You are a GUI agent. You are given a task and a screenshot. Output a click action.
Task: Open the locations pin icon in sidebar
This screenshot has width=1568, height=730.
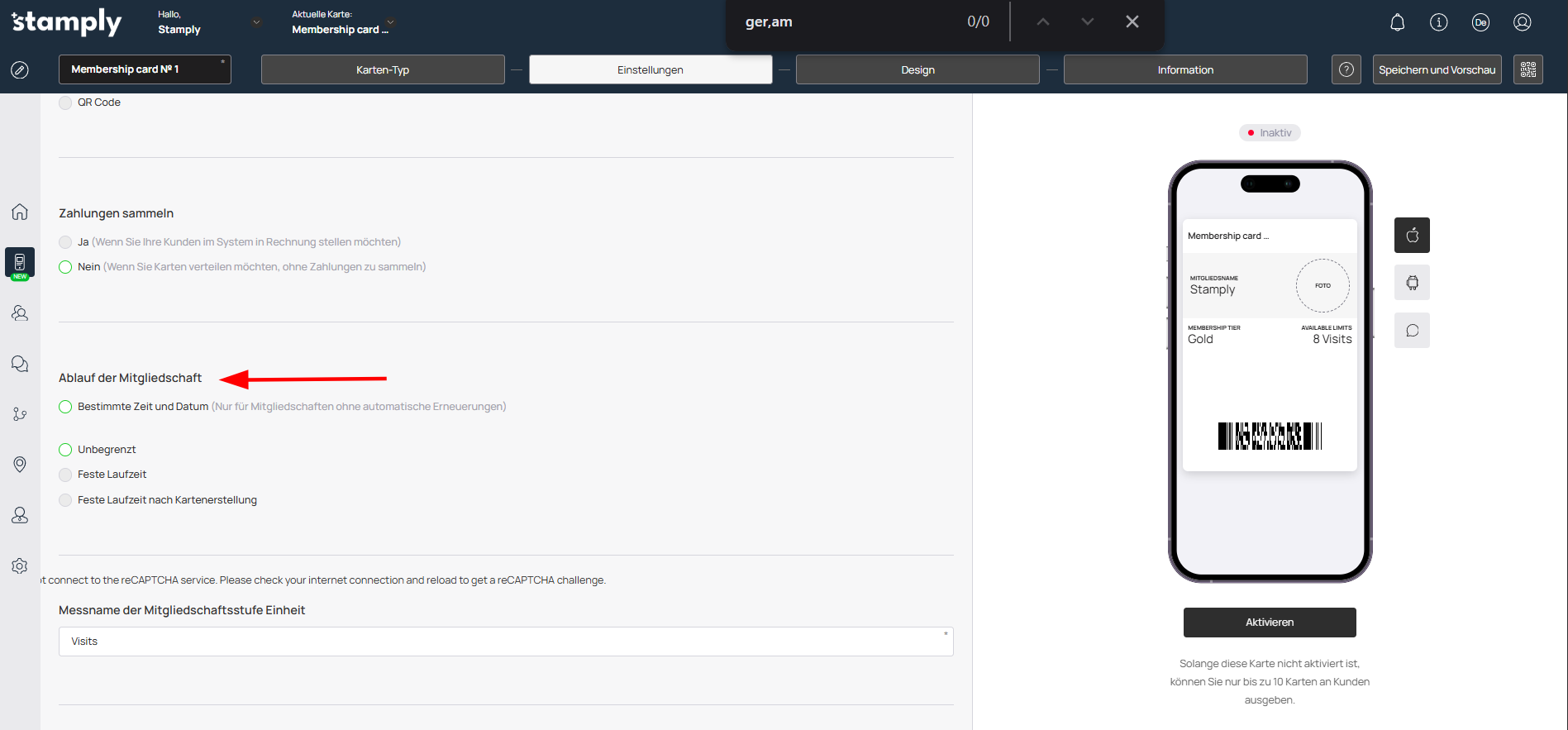click(x=20, y=465)
